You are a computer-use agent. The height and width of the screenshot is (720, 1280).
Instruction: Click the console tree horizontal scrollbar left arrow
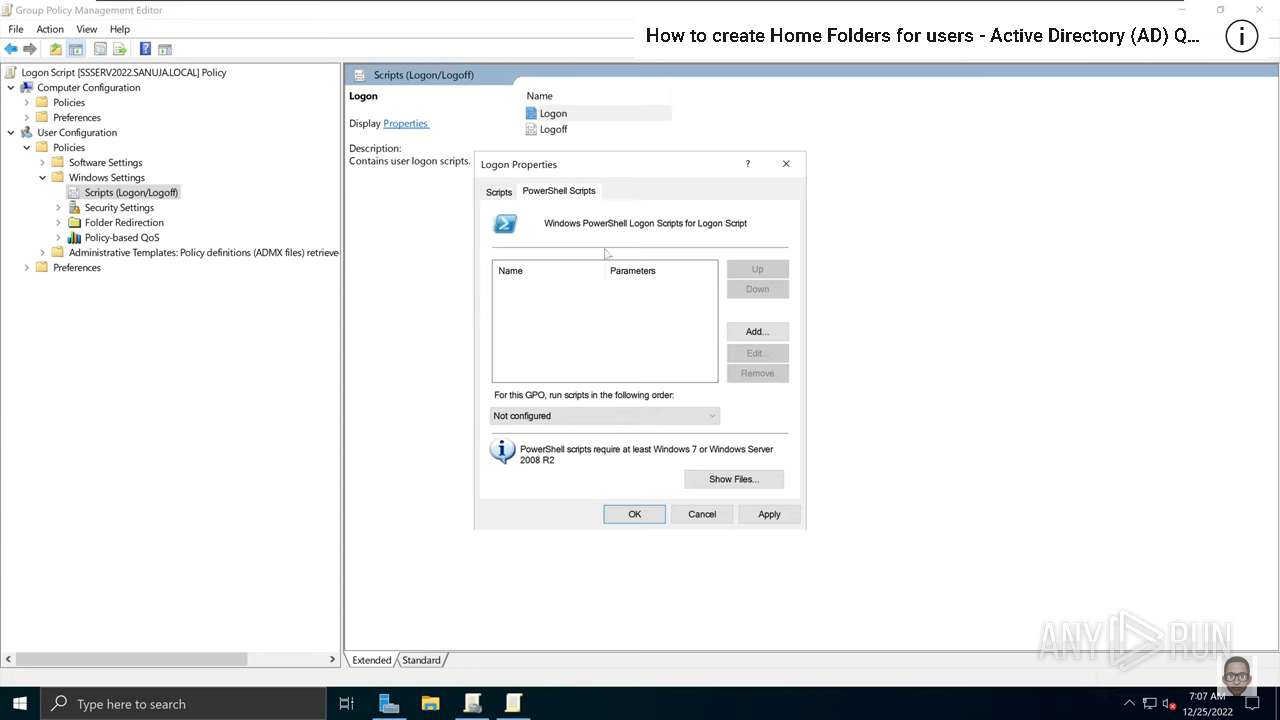tap(9, 659)
